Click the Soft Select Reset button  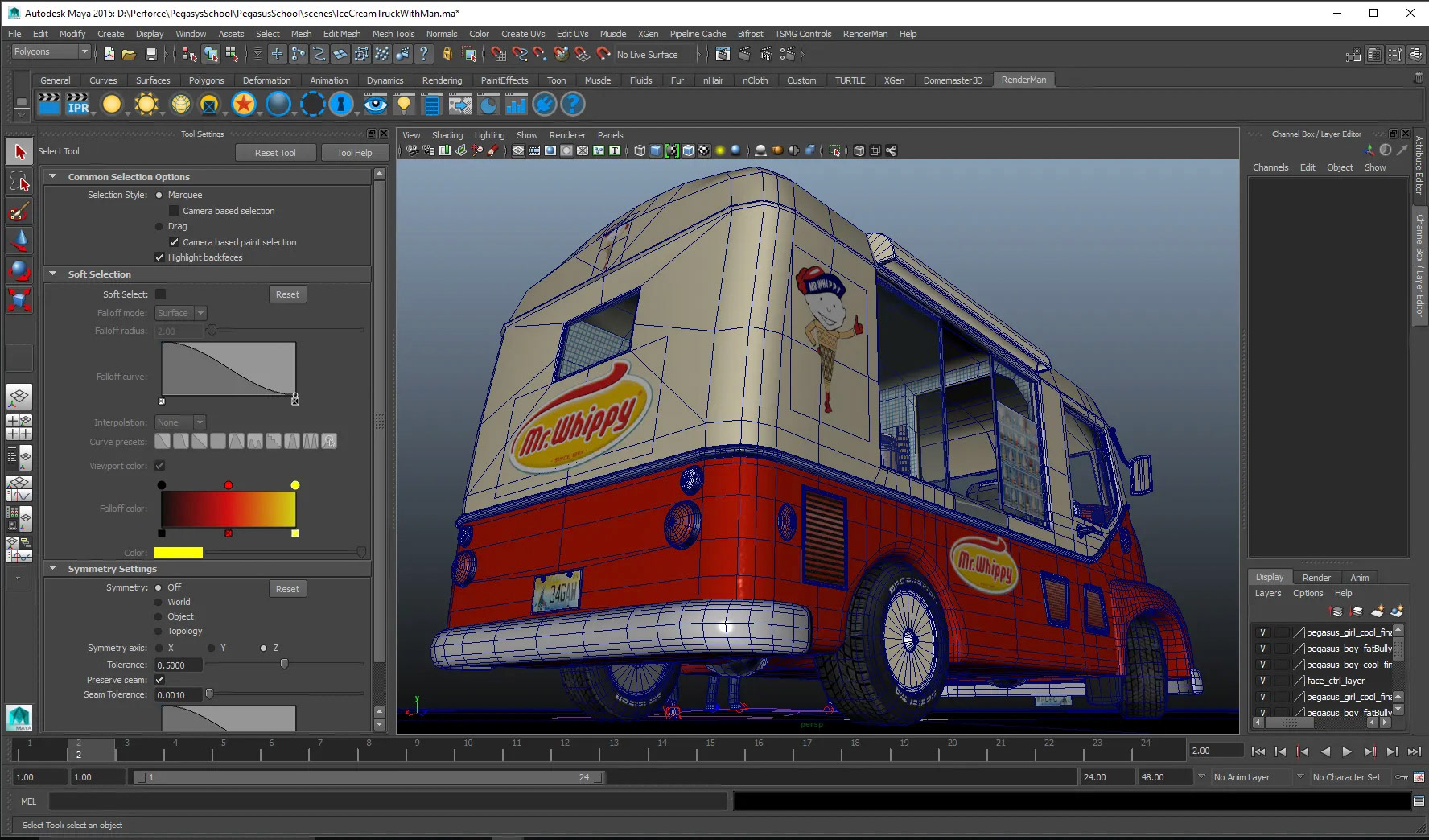(x=287, y=294)
